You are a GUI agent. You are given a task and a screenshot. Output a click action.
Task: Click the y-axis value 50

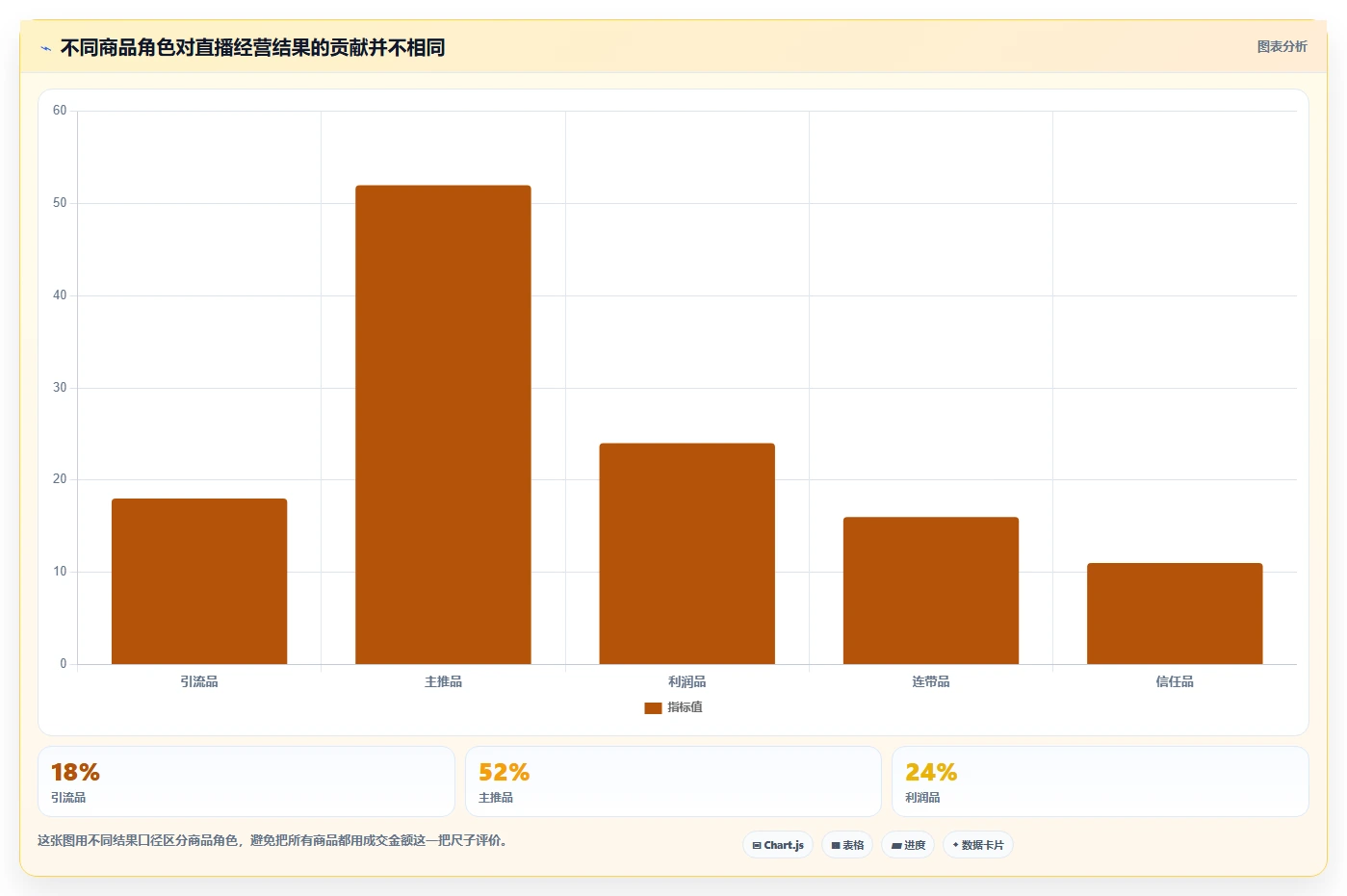(60, 203)
